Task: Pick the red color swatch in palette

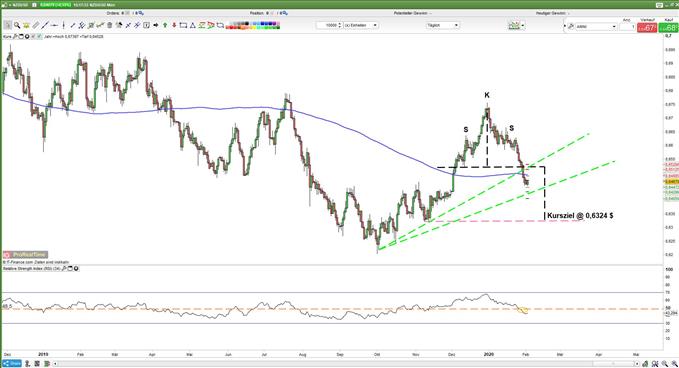Action: pyautogui.click(x=231, y=27)
